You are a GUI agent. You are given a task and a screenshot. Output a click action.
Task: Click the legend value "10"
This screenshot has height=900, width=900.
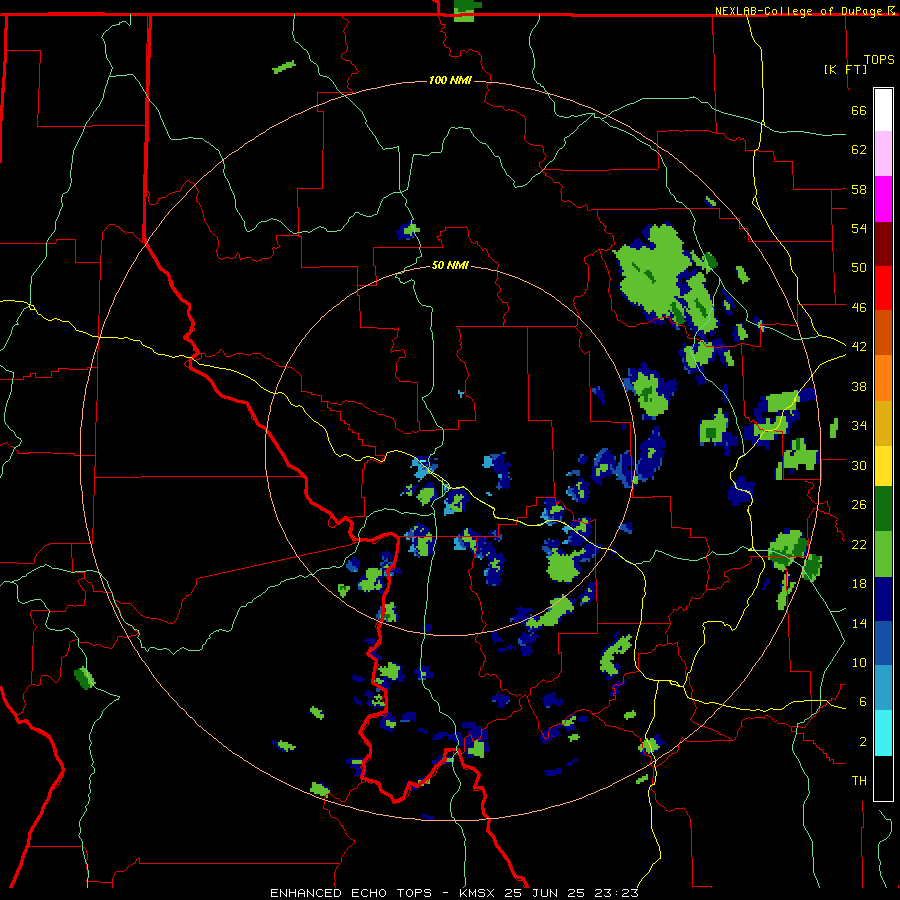(859, 662)
